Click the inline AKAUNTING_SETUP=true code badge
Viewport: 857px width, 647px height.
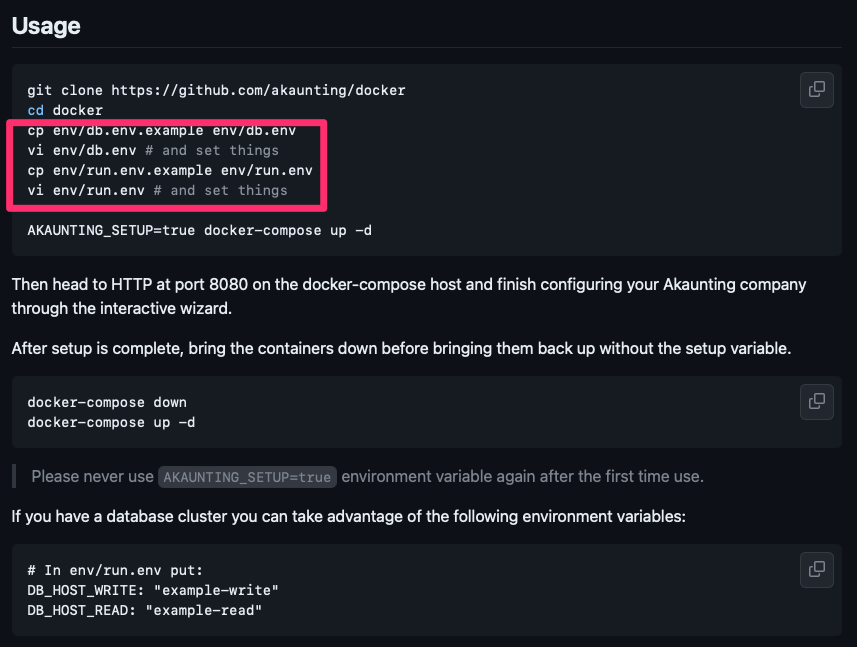tap(247, 477)
